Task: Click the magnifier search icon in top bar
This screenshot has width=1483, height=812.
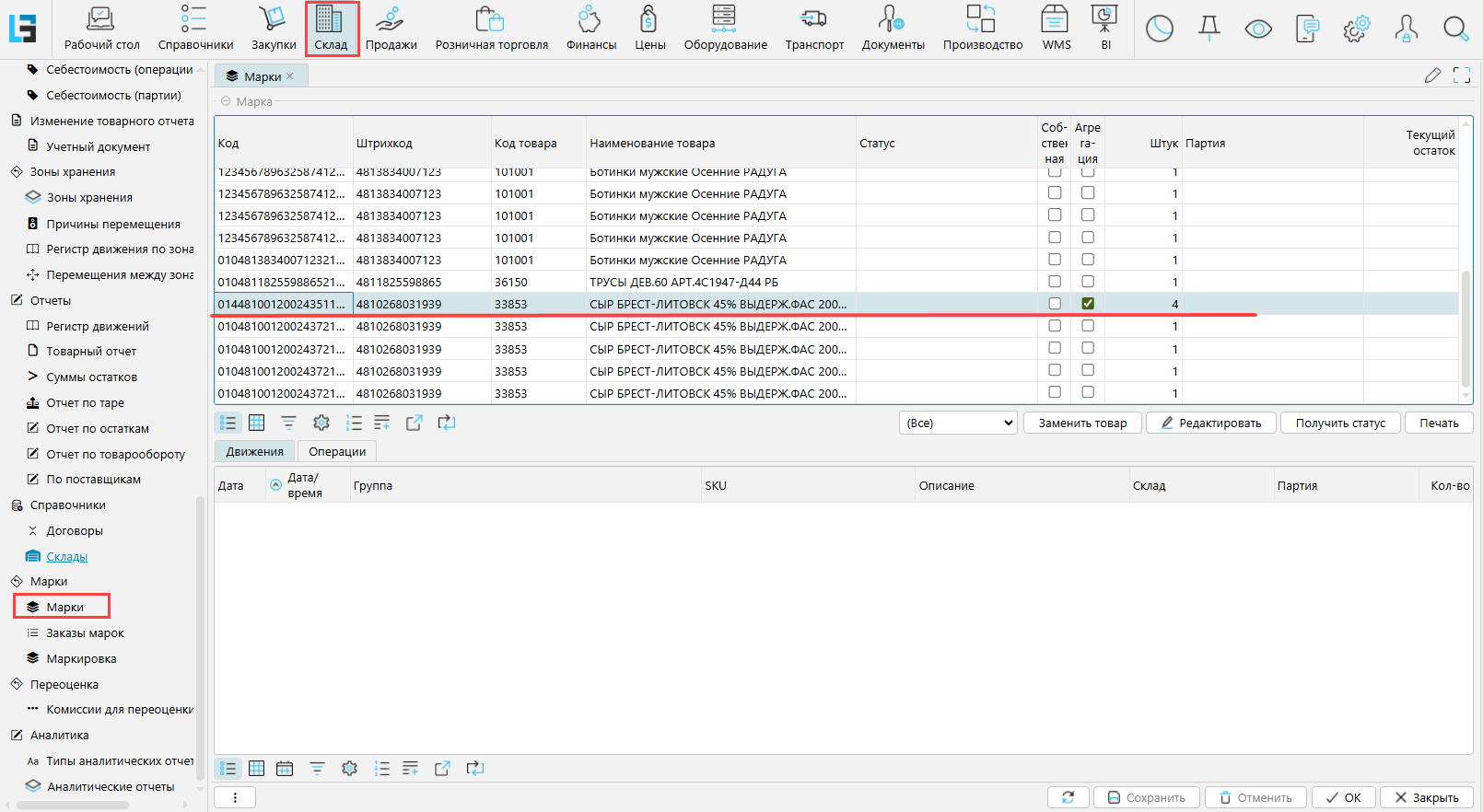Action: click(1455, 29)
